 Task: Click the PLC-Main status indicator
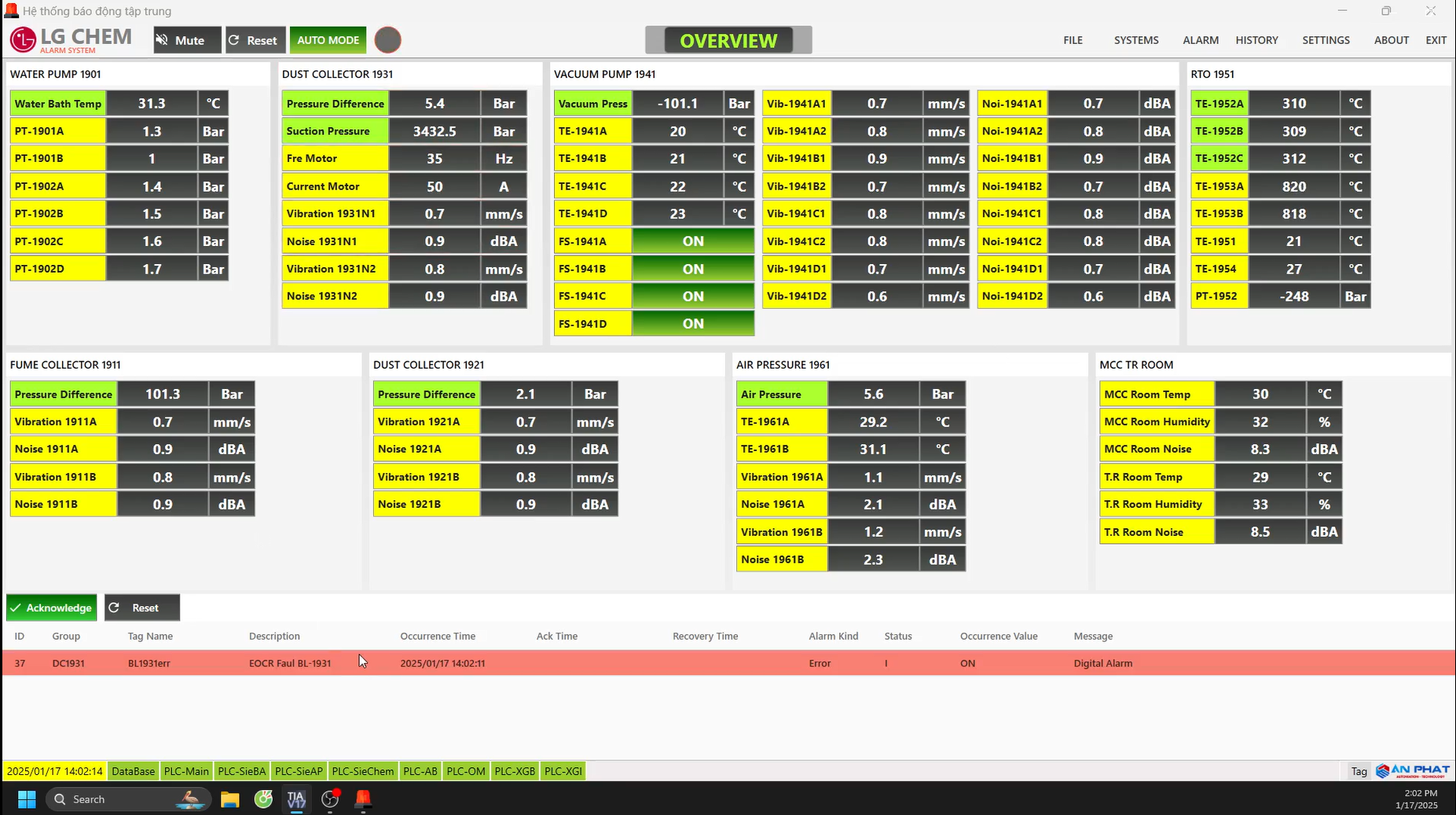click(186, 771)
